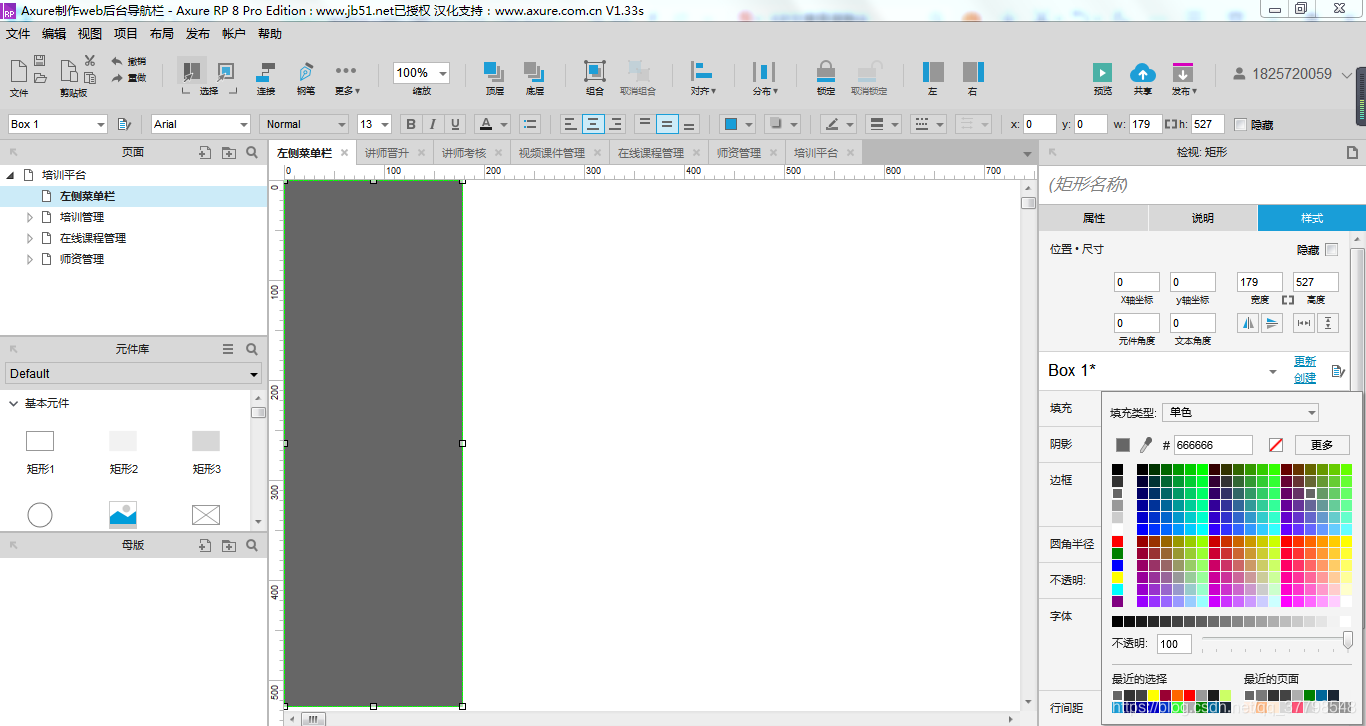The height and width of the screenshot is (726, 1366).
Task: Open the Normal font style dropdown
Action: 304,124
